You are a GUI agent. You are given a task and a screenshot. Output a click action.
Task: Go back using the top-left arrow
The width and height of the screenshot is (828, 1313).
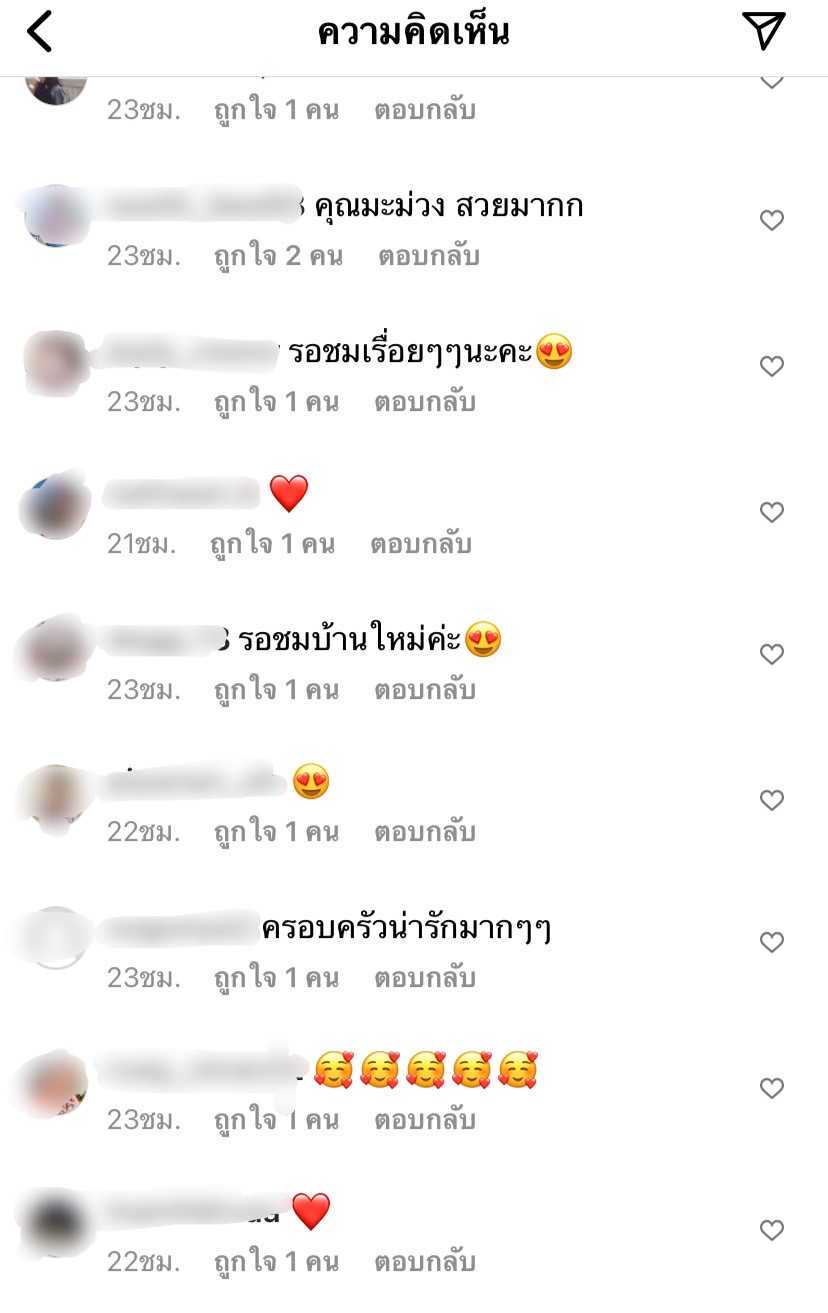(39, 32)
